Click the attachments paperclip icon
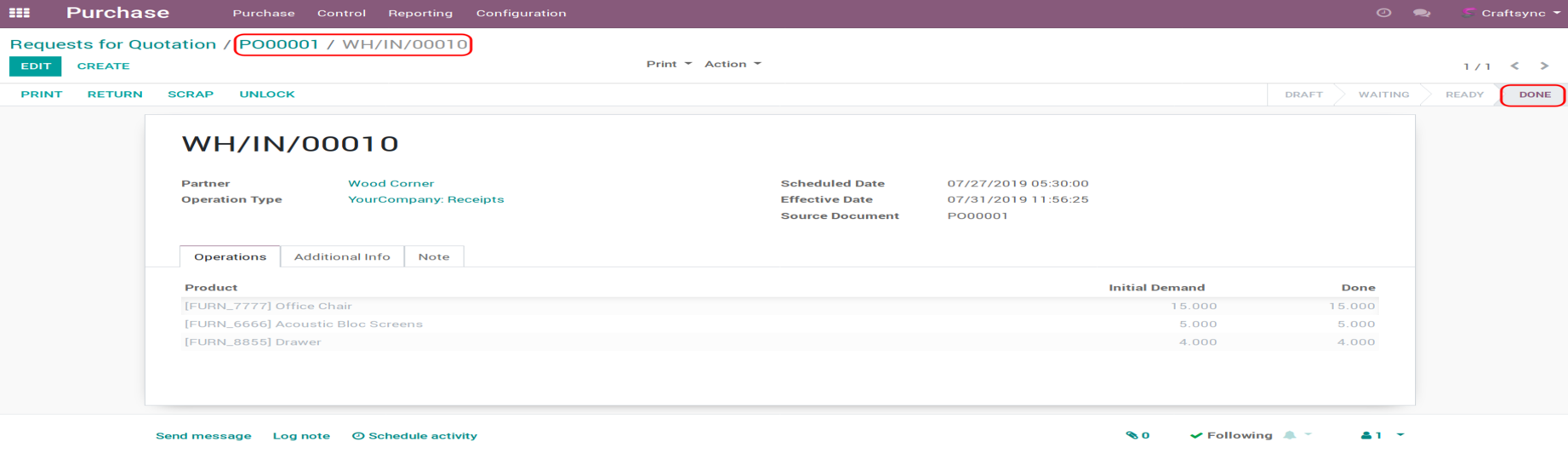The width and height of the screenshot is (1568, 459). [1132, 435]
